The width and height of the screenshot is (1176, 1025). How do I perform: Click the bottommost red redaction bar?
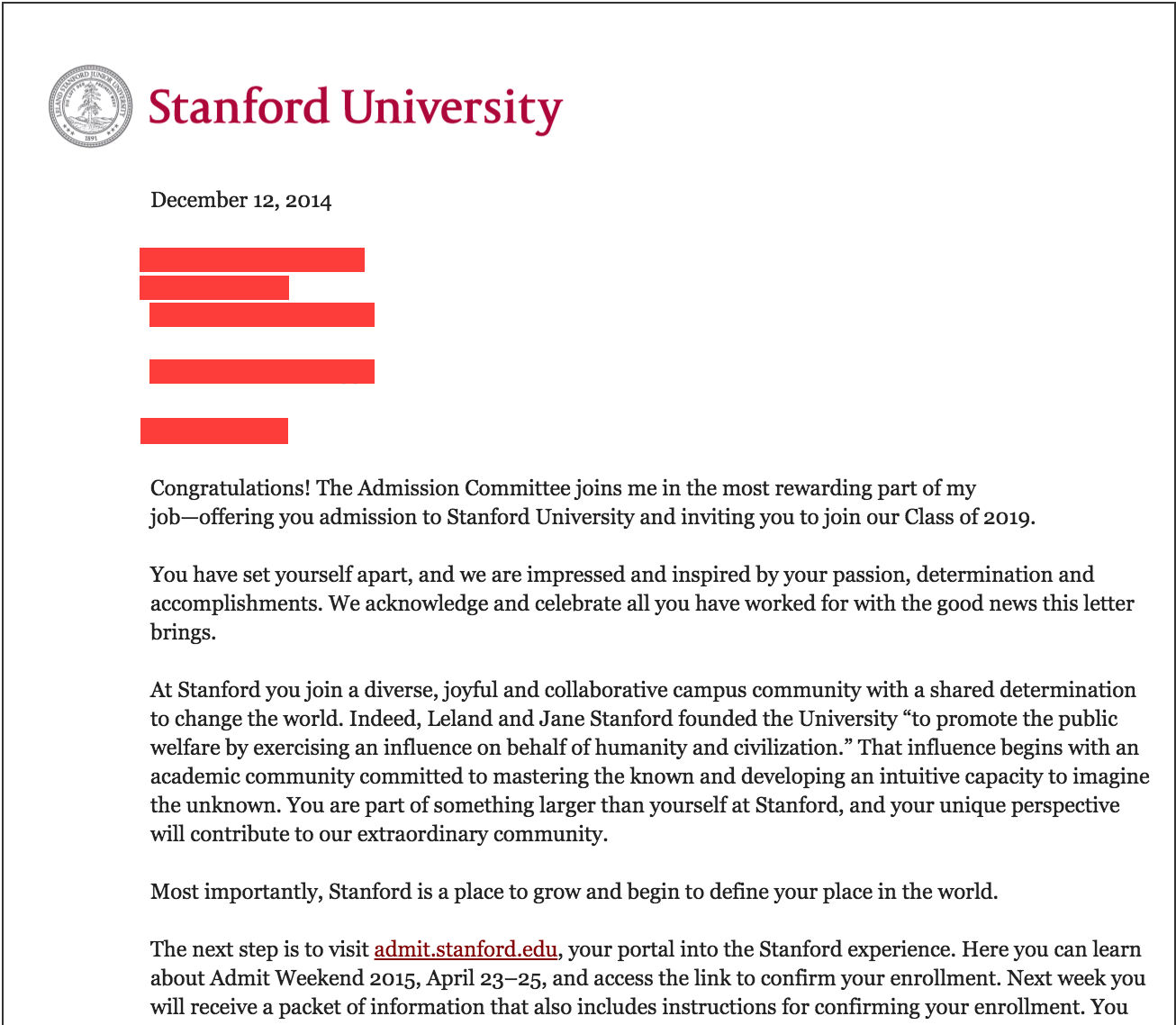pyautogui.click(x=214, y=431)
